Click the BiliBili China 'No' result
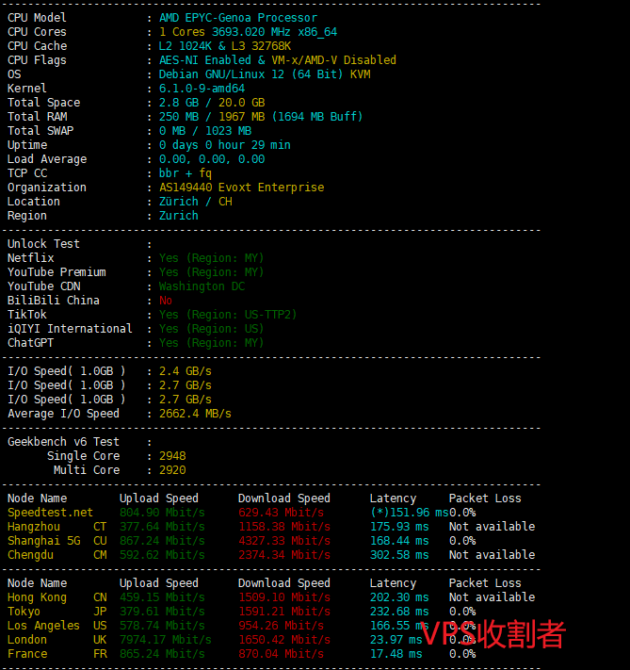 coord(166,300)
